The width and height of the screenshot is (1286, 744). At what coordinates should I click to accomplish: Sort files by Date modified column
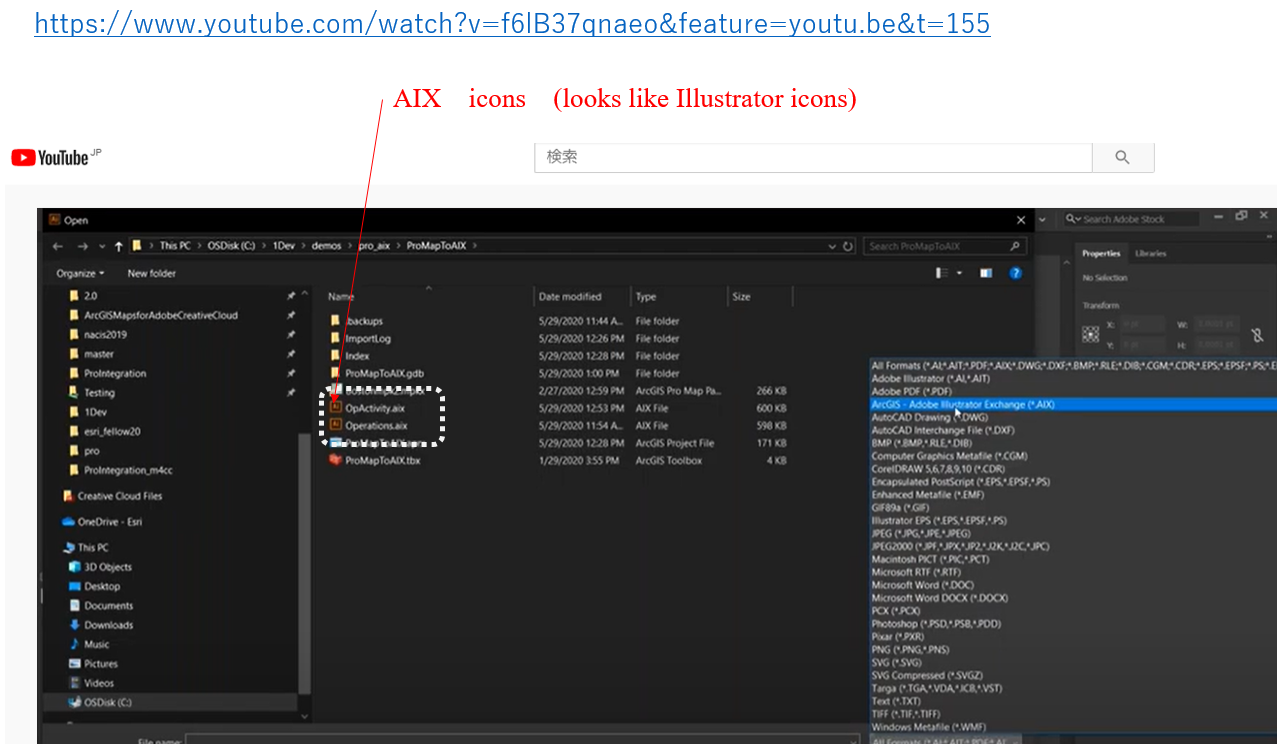point(570,297)
